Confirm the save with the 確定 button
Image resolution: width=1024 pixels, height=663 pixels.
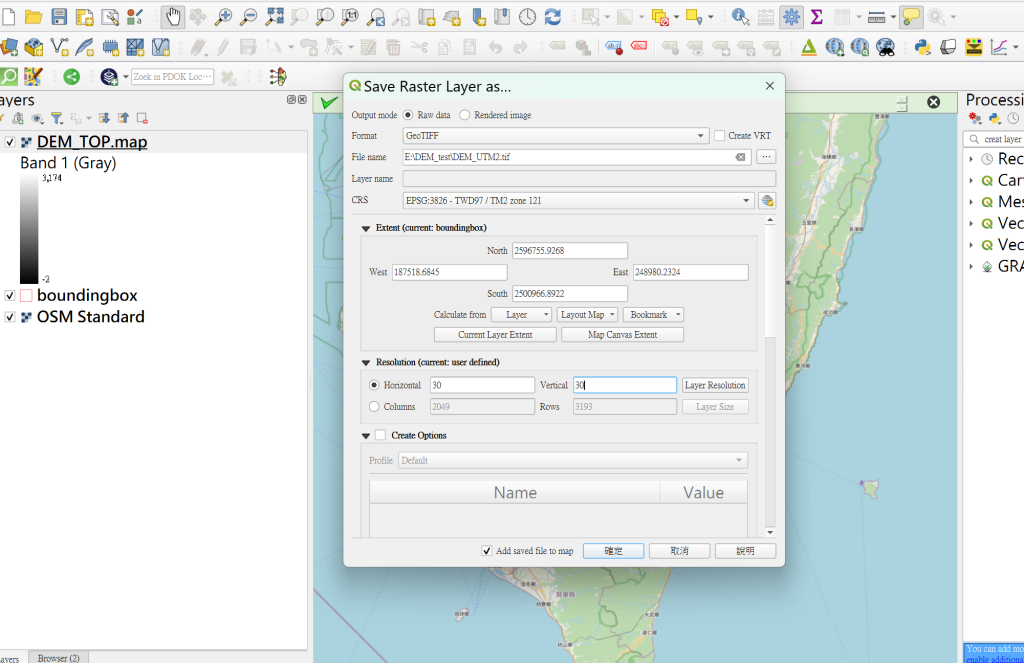click(613, 551)
